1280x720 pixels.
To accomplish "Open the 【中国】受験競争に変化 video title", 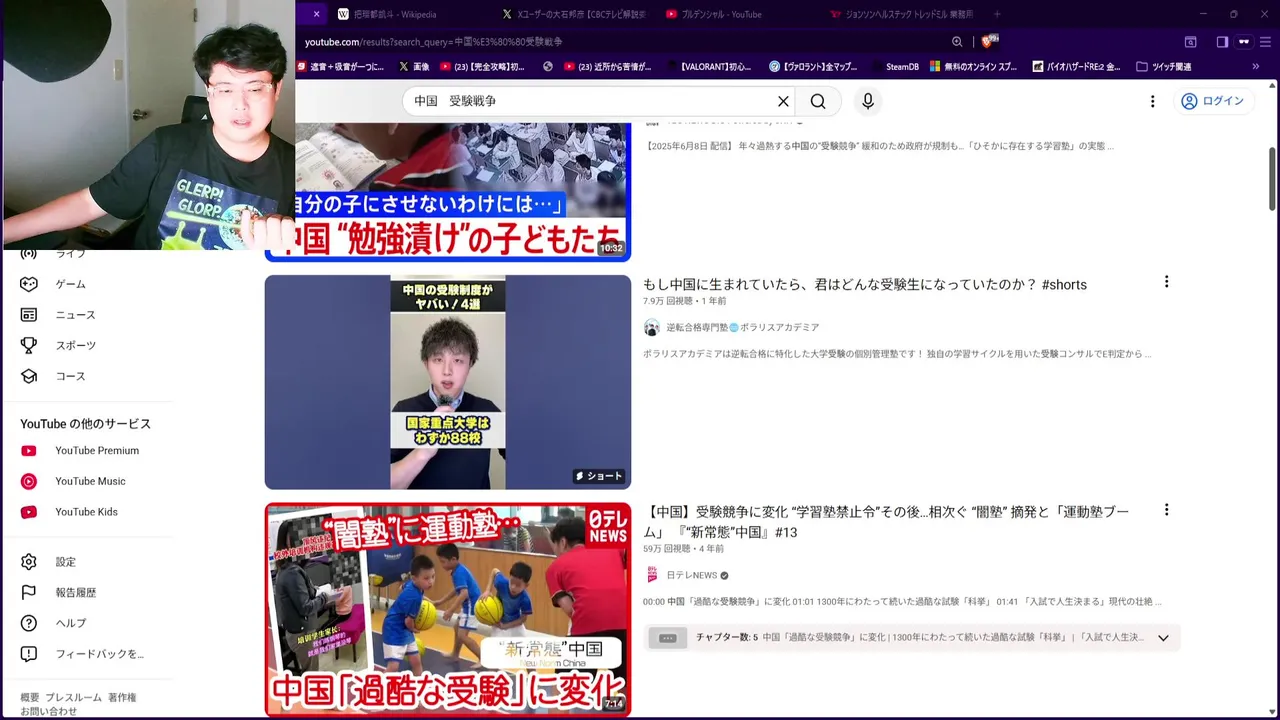I will (886, 522).
